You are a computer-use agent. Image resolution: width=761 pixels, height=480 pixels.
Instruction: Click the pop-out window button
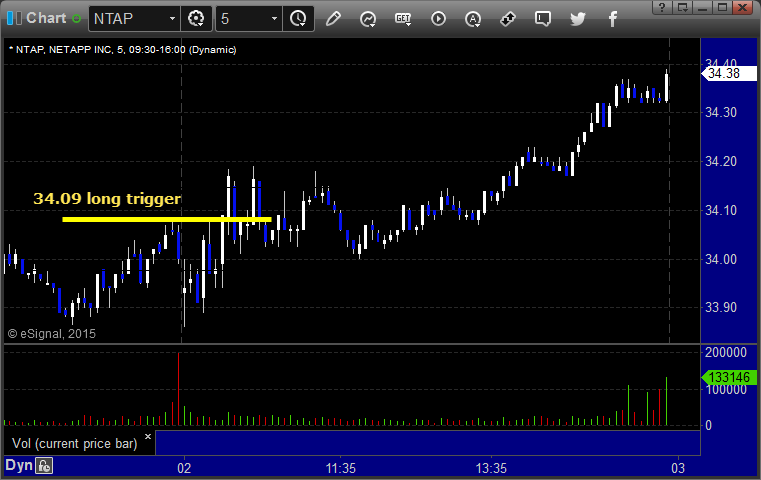[682, 7]
